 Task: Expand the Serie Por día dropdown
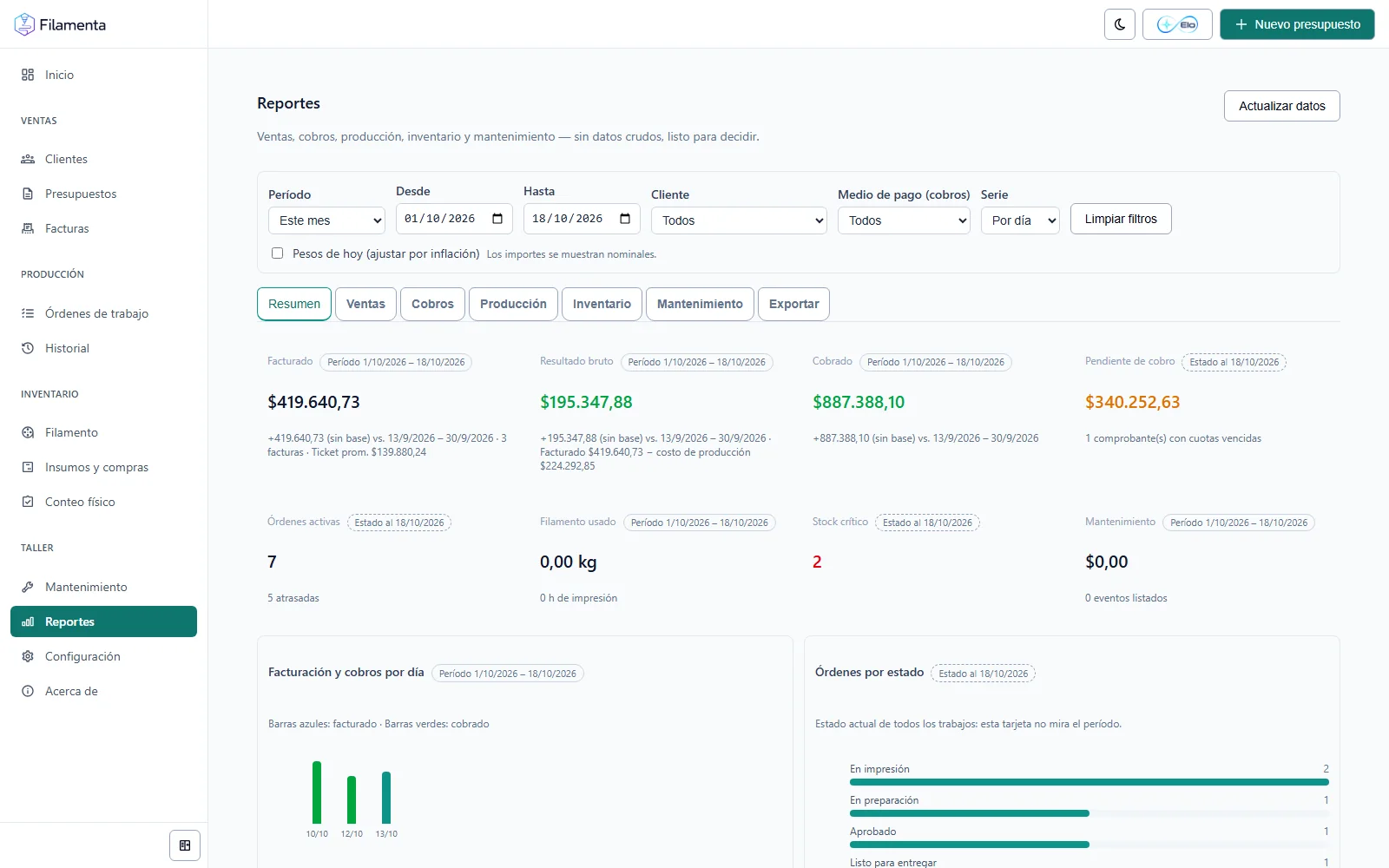1020,220
